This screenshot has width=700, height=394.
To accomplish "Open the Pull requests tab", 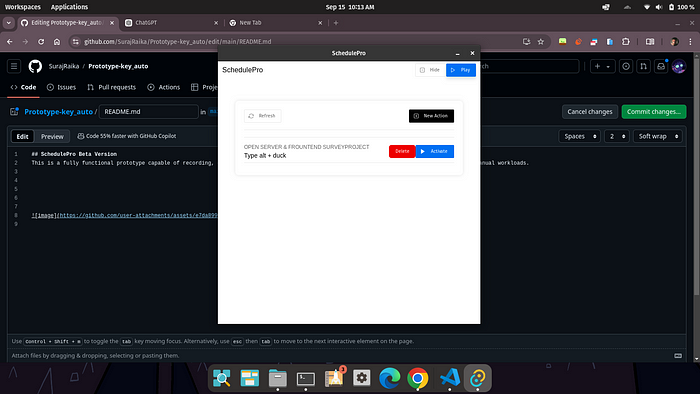I will tap(111, 87).
